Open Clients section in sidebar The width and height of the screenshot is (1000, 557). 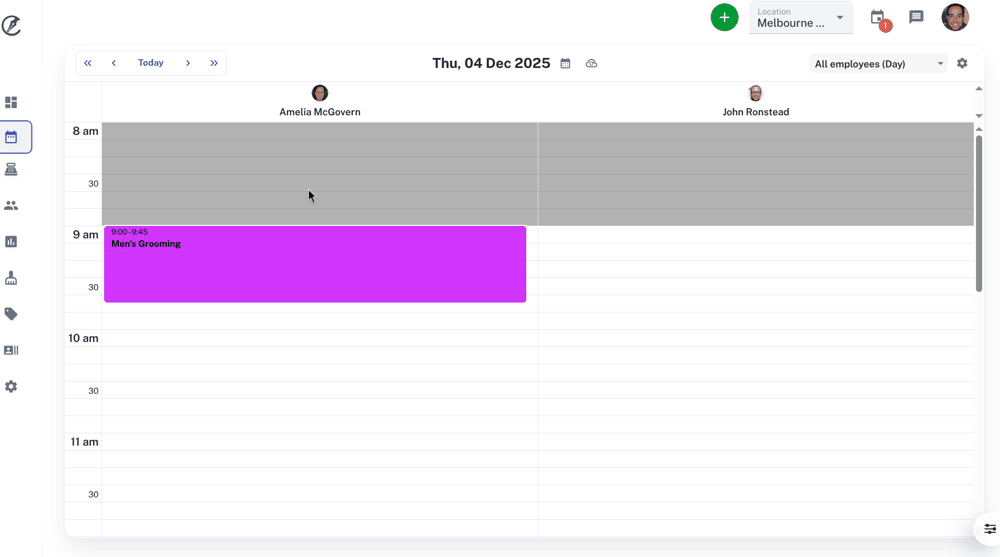click(11, 206)
